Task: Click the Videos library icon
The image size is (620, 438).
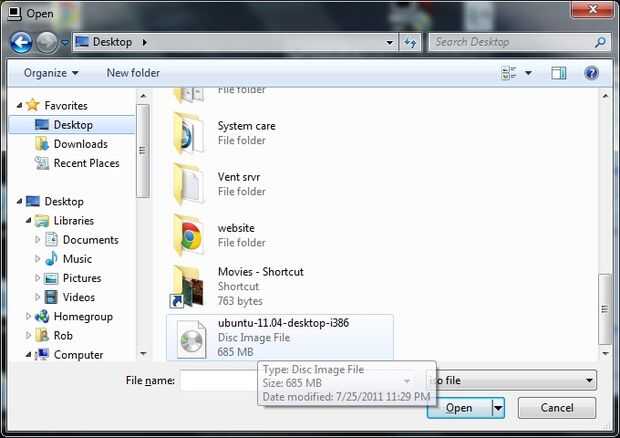Action: 51,297
